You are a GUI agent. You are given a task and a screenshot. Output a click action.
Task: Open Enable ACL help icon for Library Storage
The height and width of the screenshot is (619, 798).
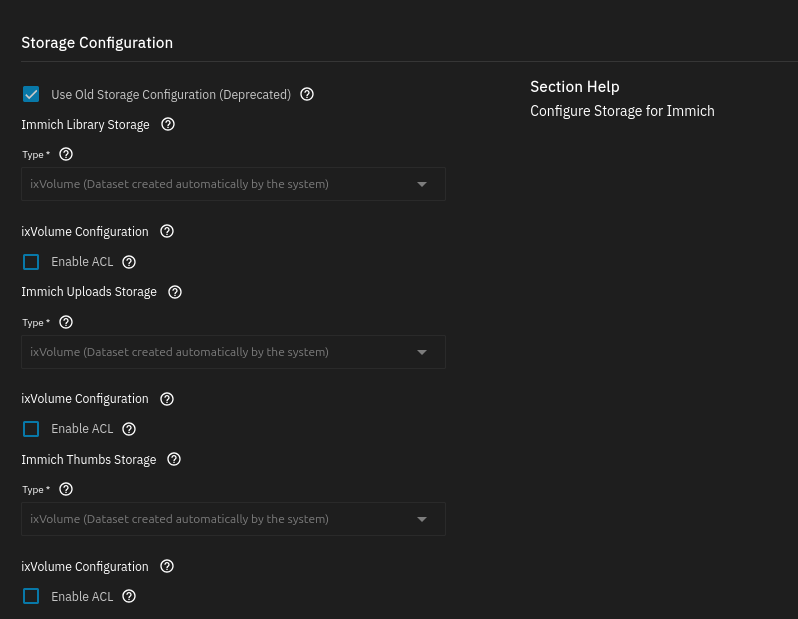(x=129, y=262)
